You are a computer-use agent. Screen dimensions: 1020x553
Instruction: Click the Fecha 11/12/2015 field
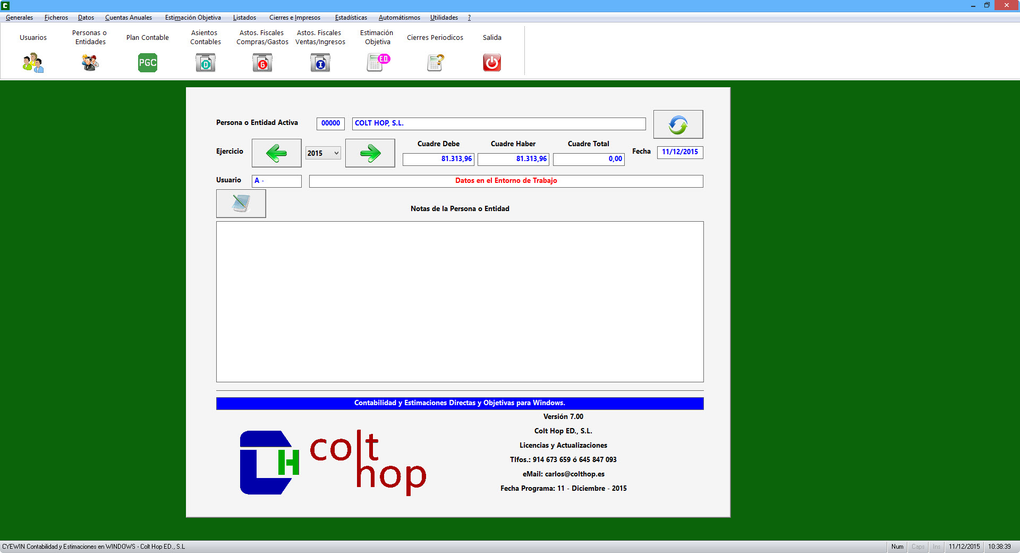point(680,152)
